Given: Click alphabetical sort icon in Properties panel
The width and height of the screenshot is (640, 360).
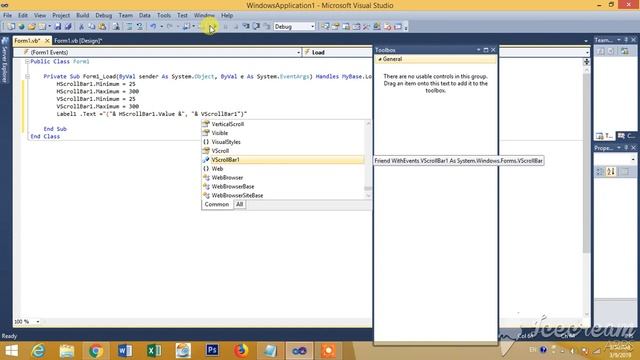Looking at the screenshot, I should point(611,172).
